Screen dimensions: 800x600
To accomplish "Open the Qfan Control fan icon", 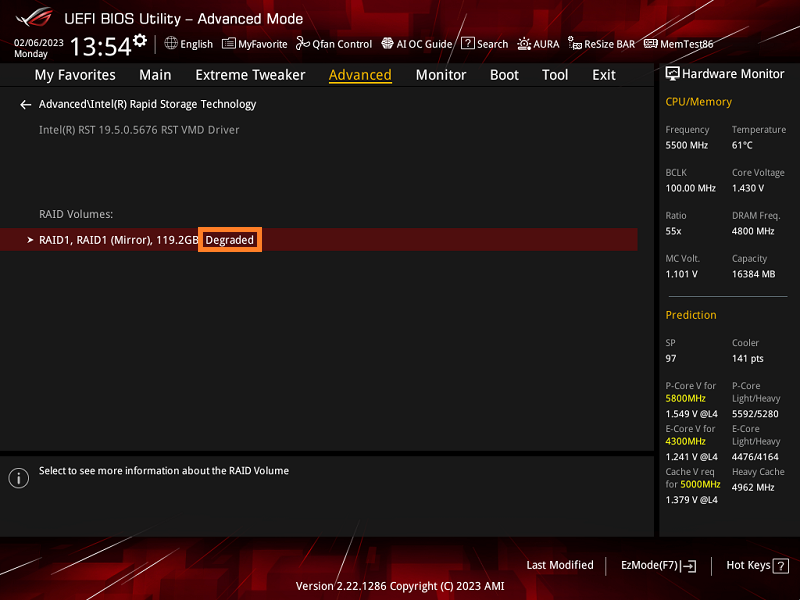I will (x=303, y=43).
